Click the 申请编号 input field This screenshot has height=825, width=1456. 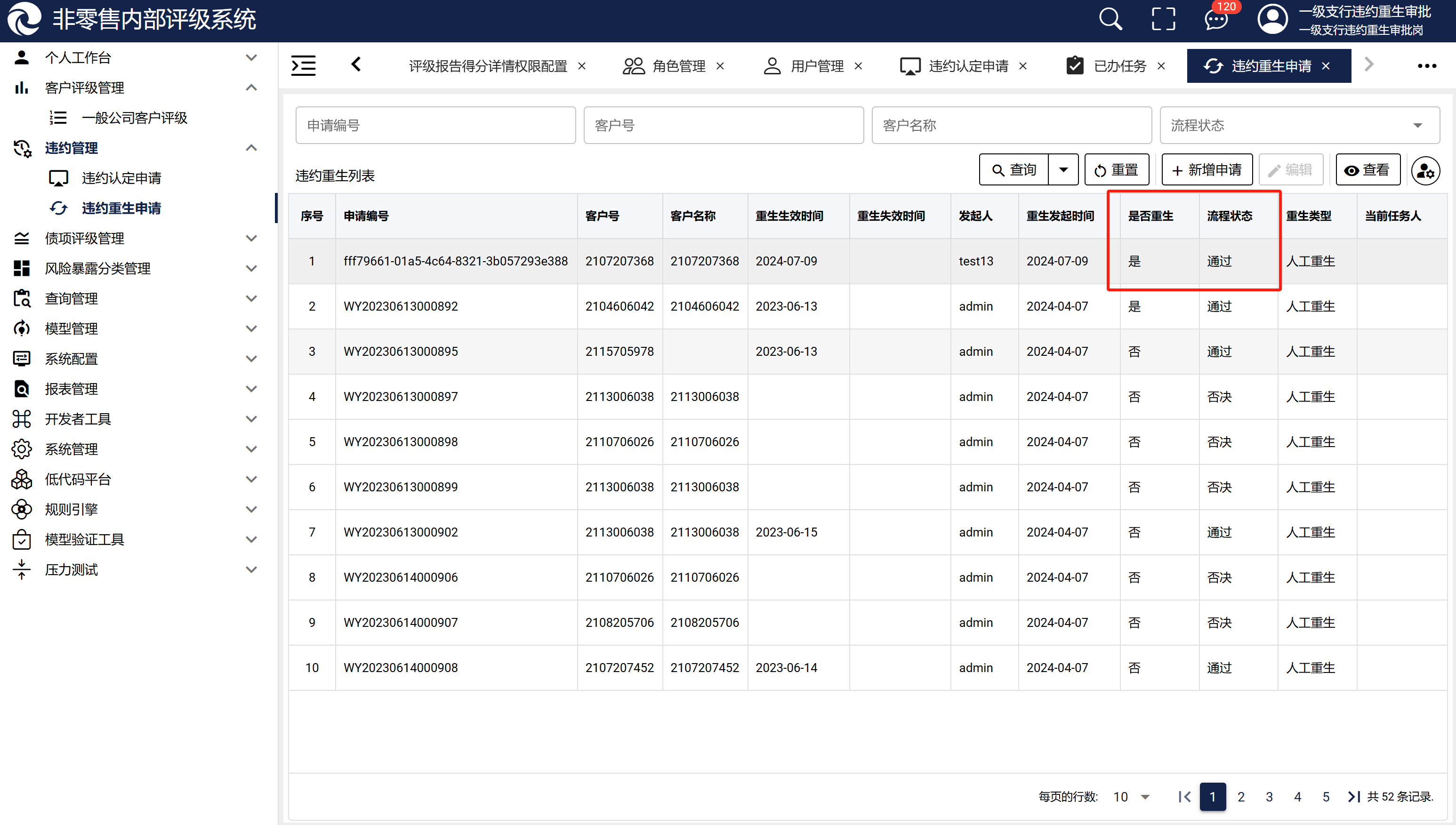pos(435,125)
